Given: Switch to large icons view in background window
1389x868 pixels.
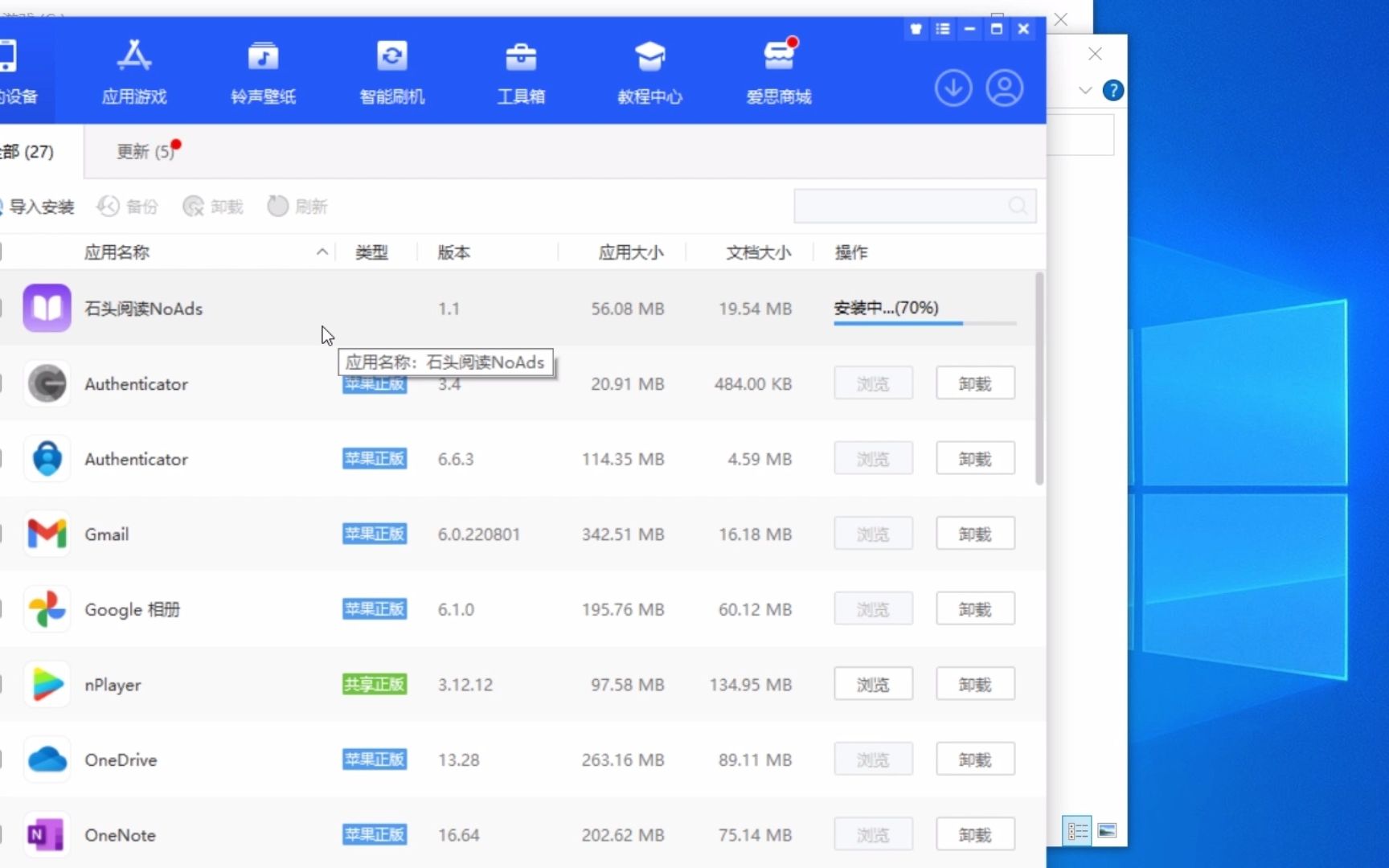Looking at the screenshot, I should (x=1107, y=830).
